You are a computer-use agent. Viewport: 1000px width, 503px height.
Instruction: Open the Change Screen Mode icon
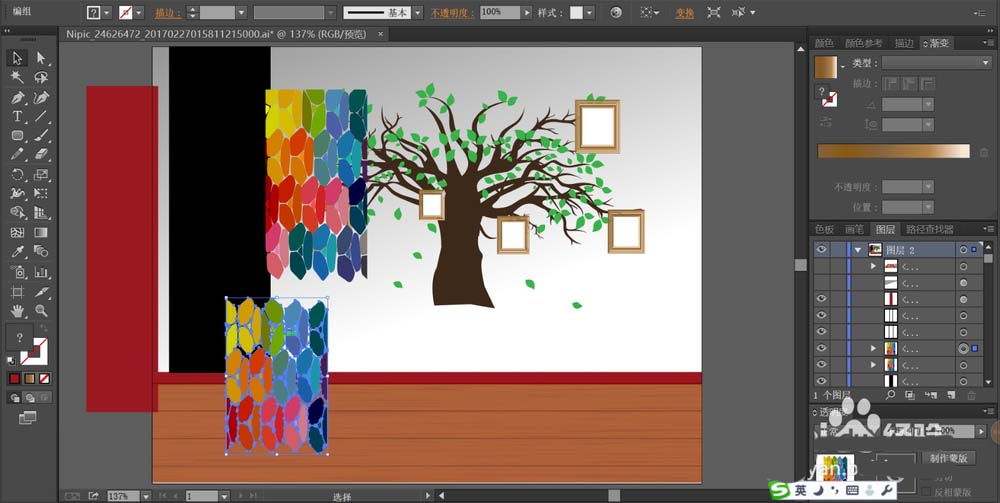(27, 418)
